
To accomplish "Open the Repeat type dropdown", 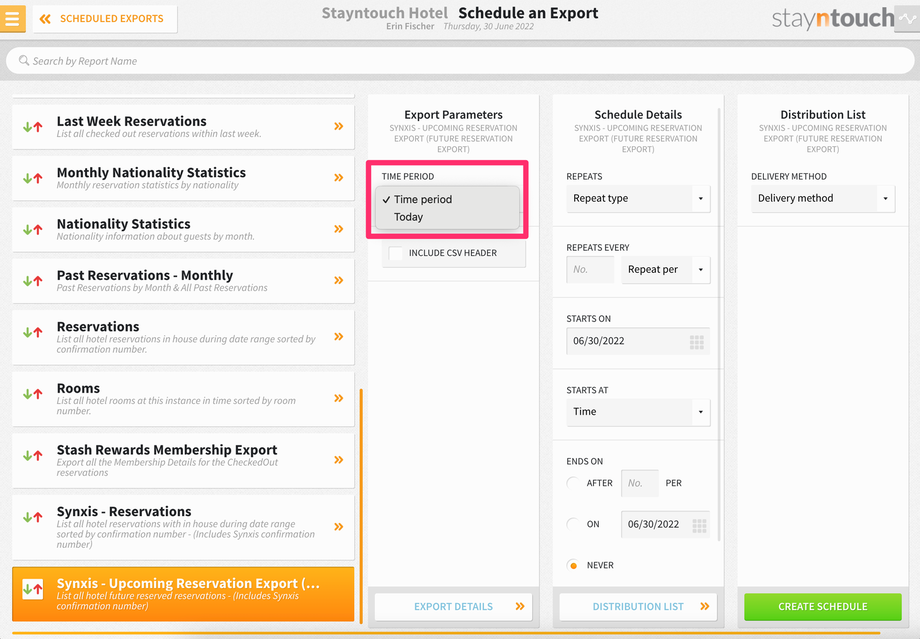I will pos(638,198).
